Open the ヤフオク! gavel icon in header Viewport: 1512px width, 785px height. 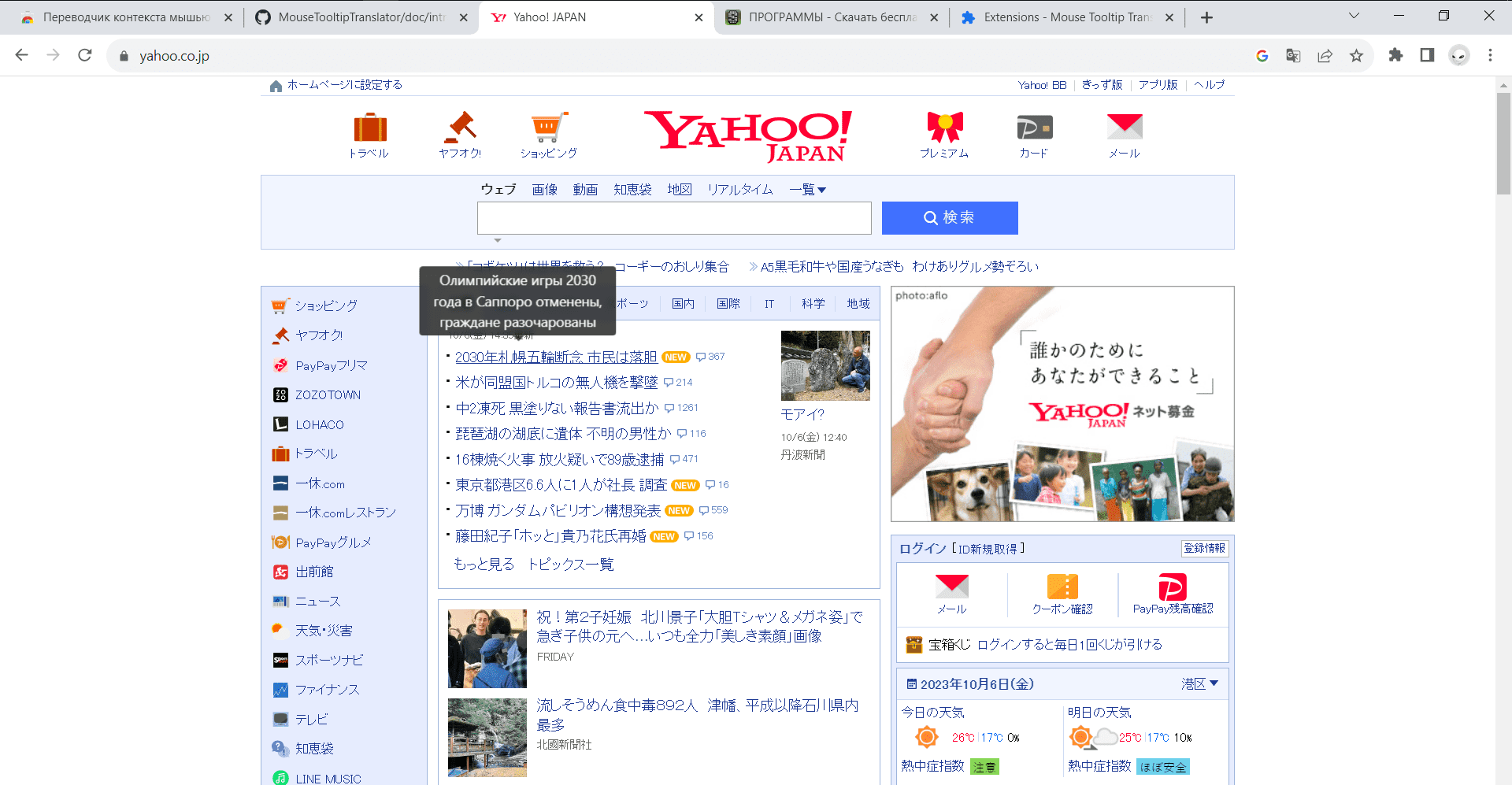460,128
